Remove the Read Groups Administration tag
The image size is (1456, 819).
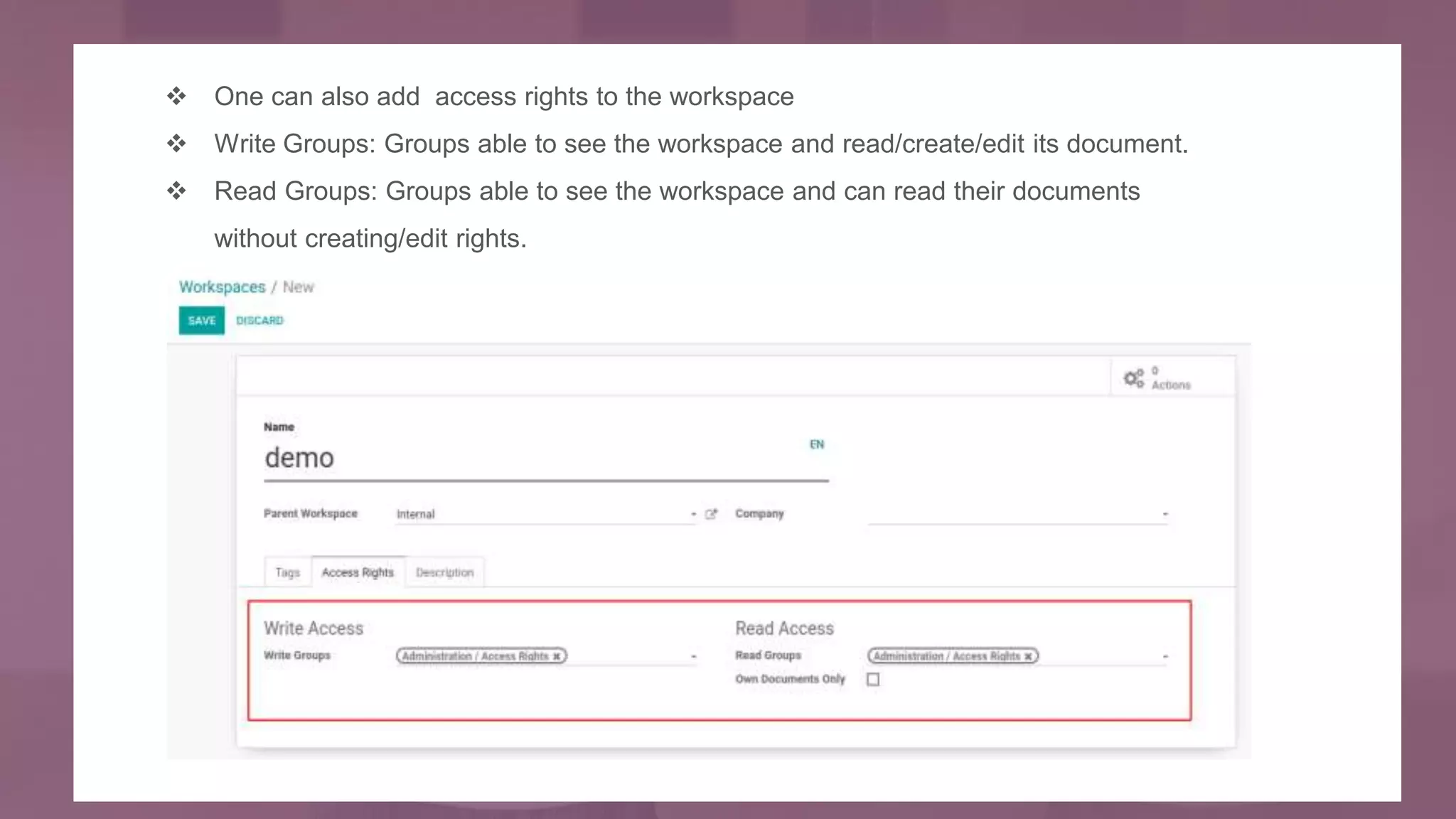[x=1028, y=656]
